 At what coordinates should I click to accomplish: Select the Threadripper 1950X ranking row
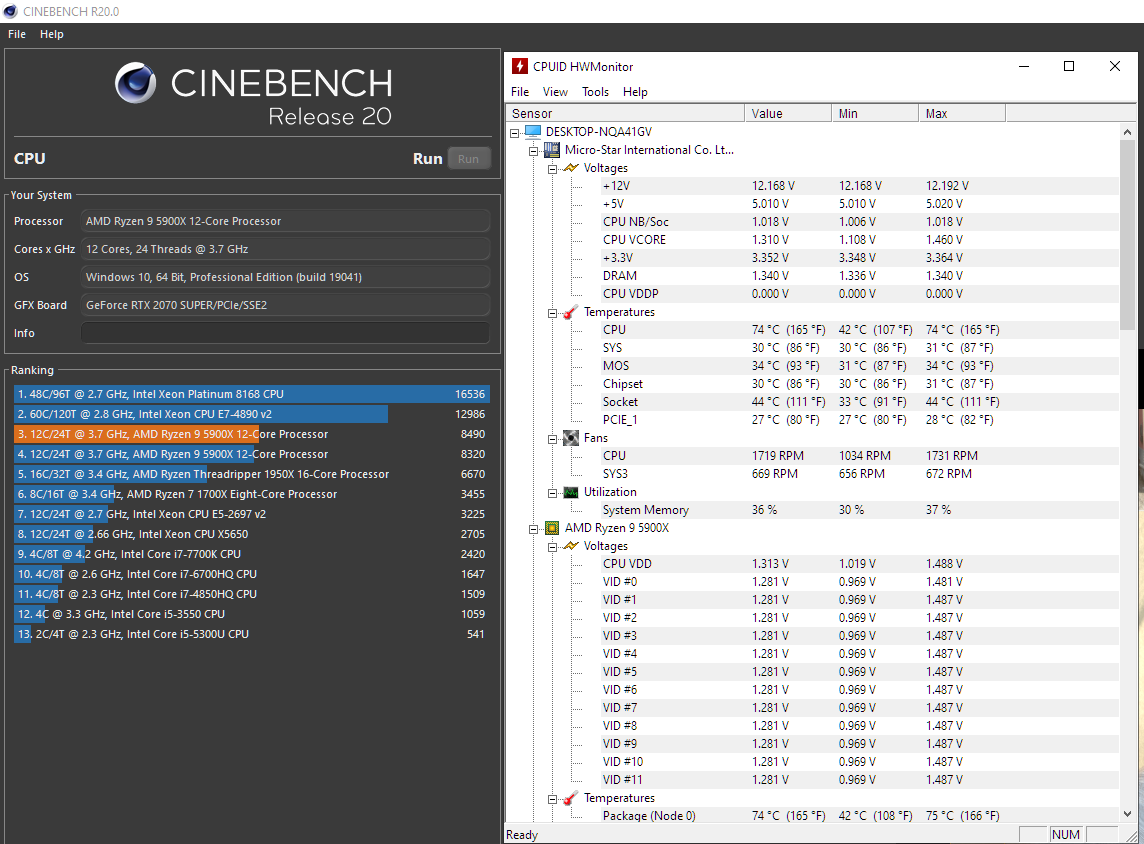pos(252,474)
